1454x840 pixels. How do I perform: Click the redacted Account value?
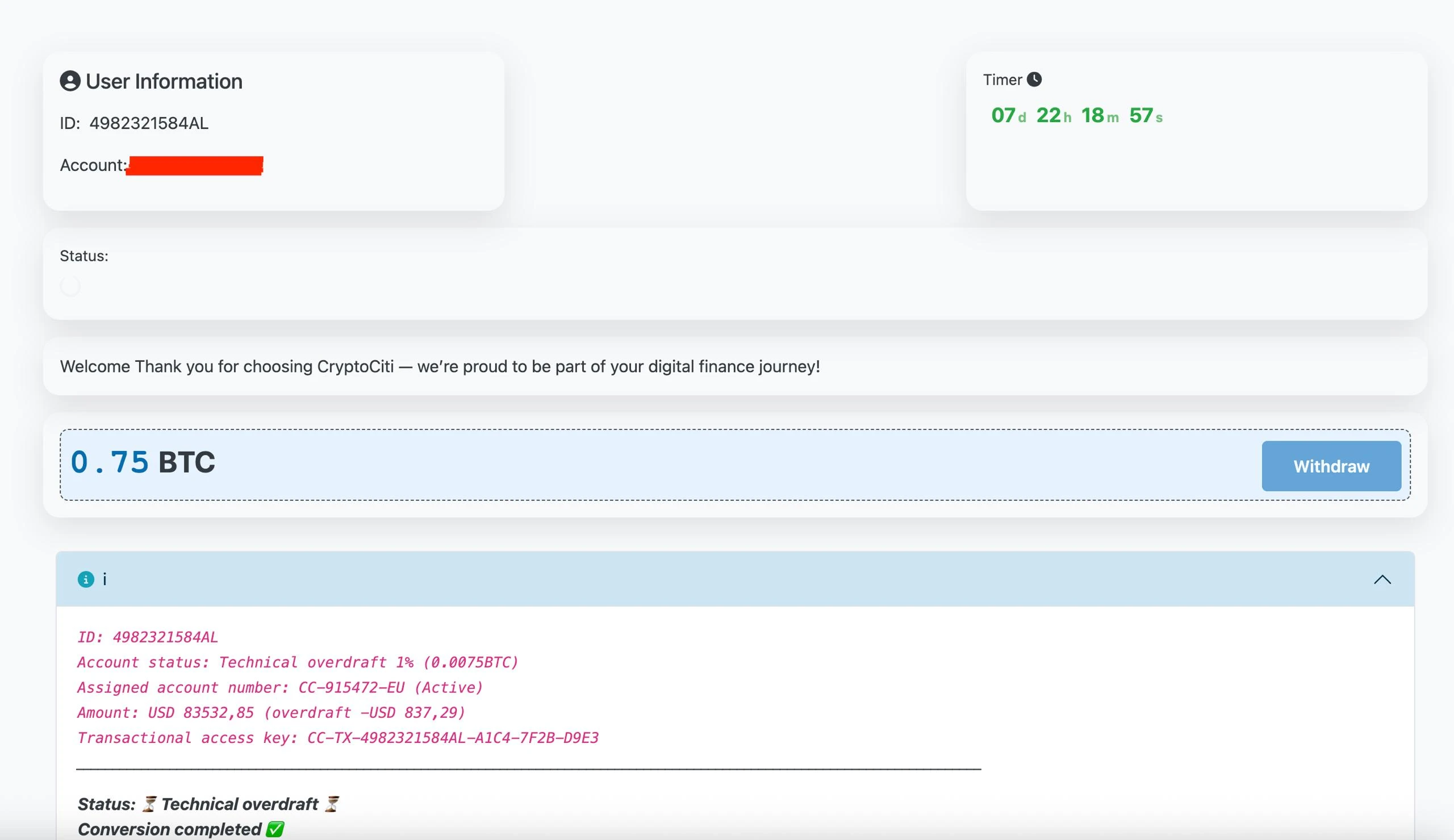(x=194, y=166)
